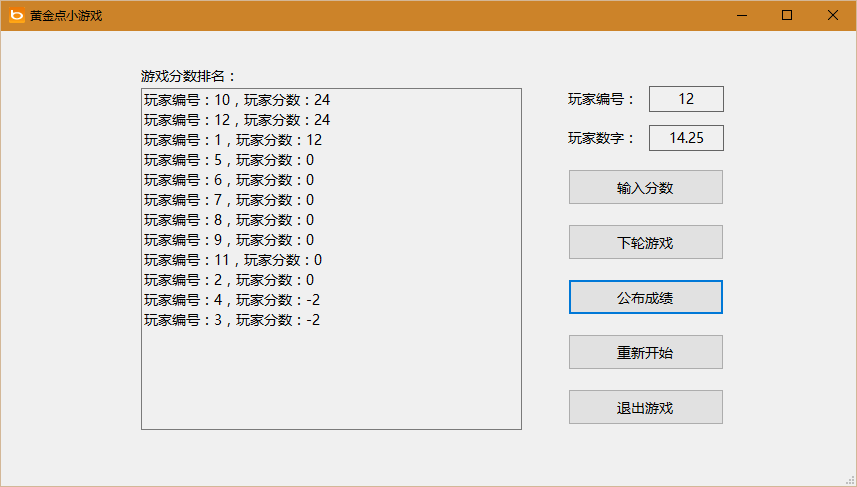Restart the game via 重新开始 button
The width and height of the screenshot is (857, 487).
coord(645,353)
